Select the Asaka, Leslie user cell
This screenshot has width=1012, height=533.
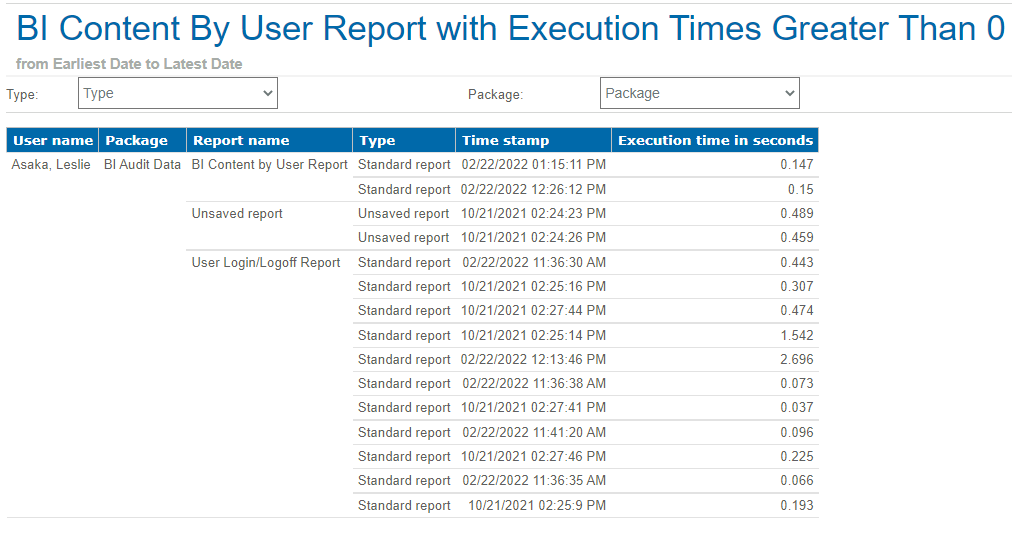pyautogui.click(x=51, y=165)
